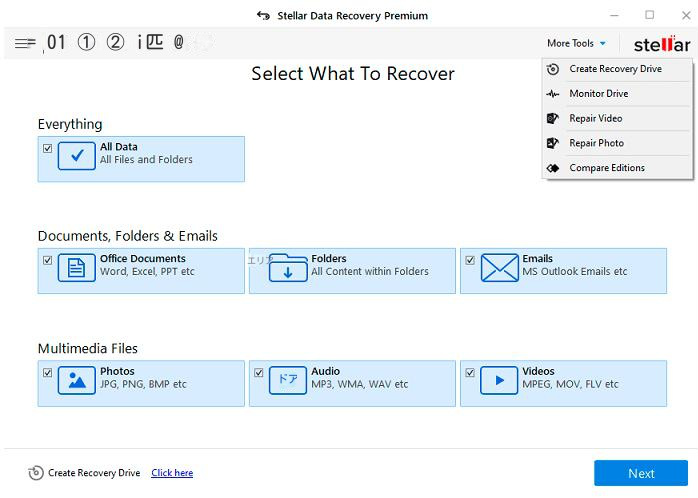The width and height of the screenshot is (698, 498).
Task: Collapse the More Tools dropdown arrow
Action: coord(603,44)
